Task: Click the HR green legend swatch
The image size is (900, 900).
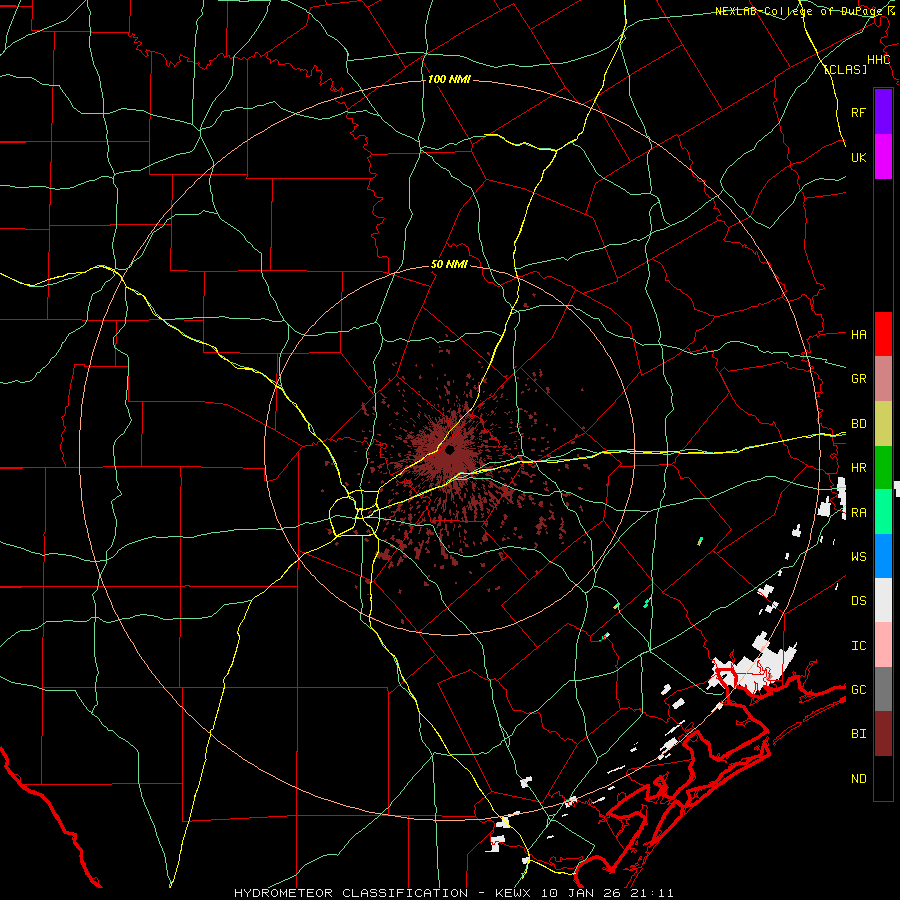Action: pyautogui.click(x=883, y=468)
